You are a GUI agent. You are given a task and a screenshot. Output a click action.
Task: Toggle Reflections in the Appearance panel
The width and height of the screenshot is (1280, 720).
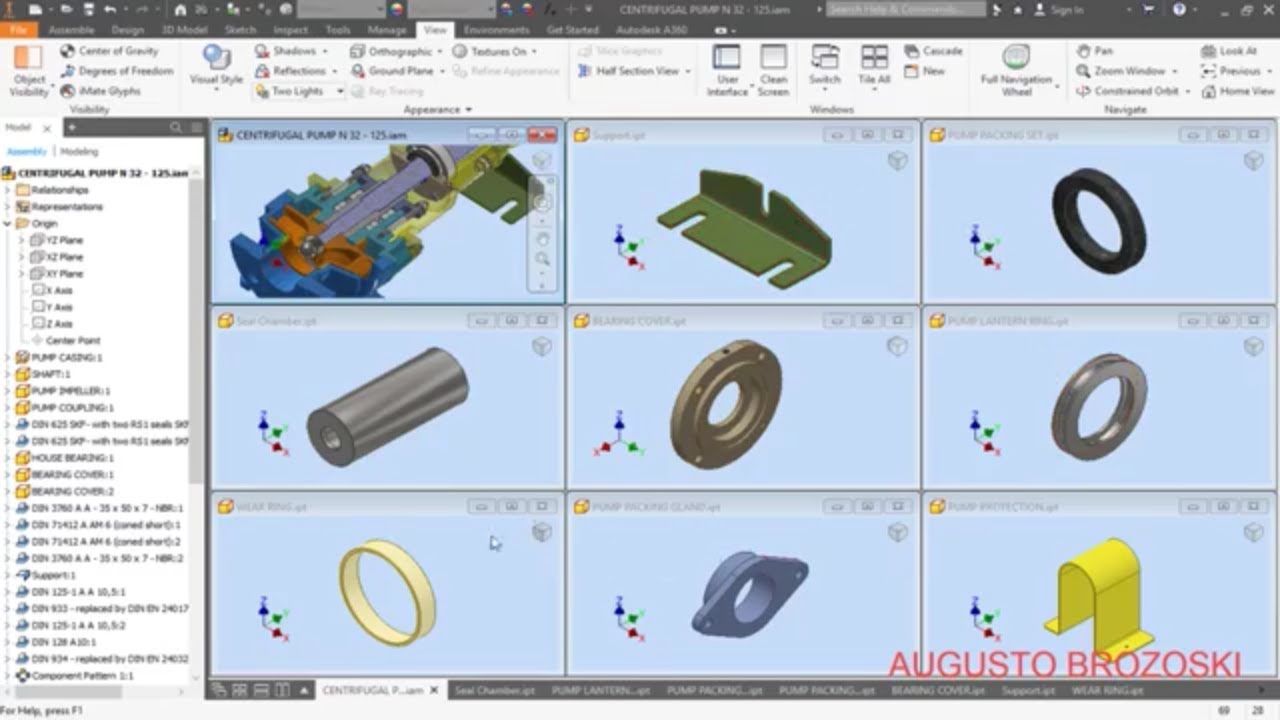[295, 71]
